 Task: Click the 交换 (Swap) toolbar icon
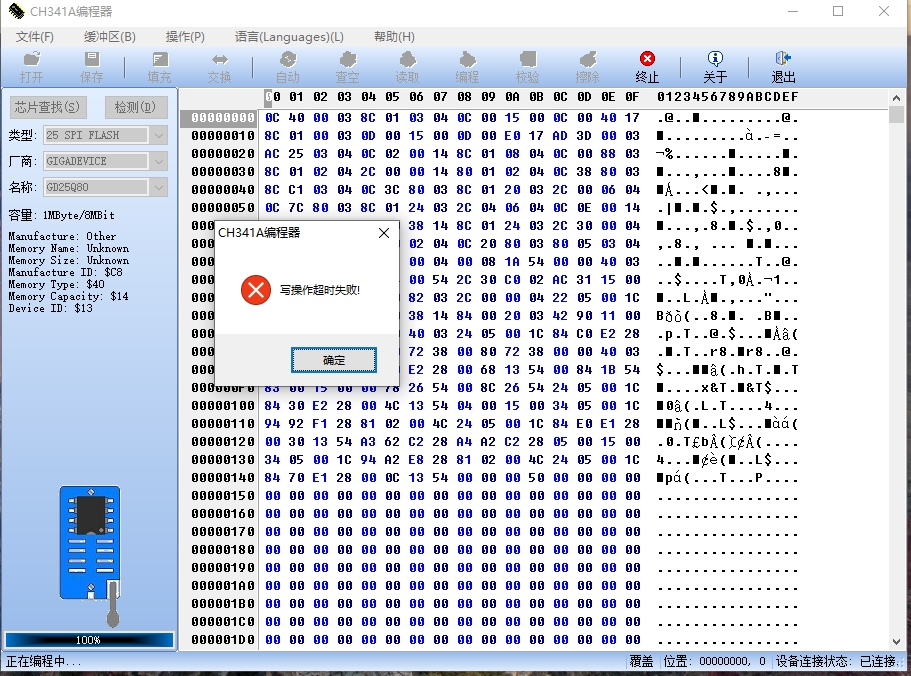(220, 67)
